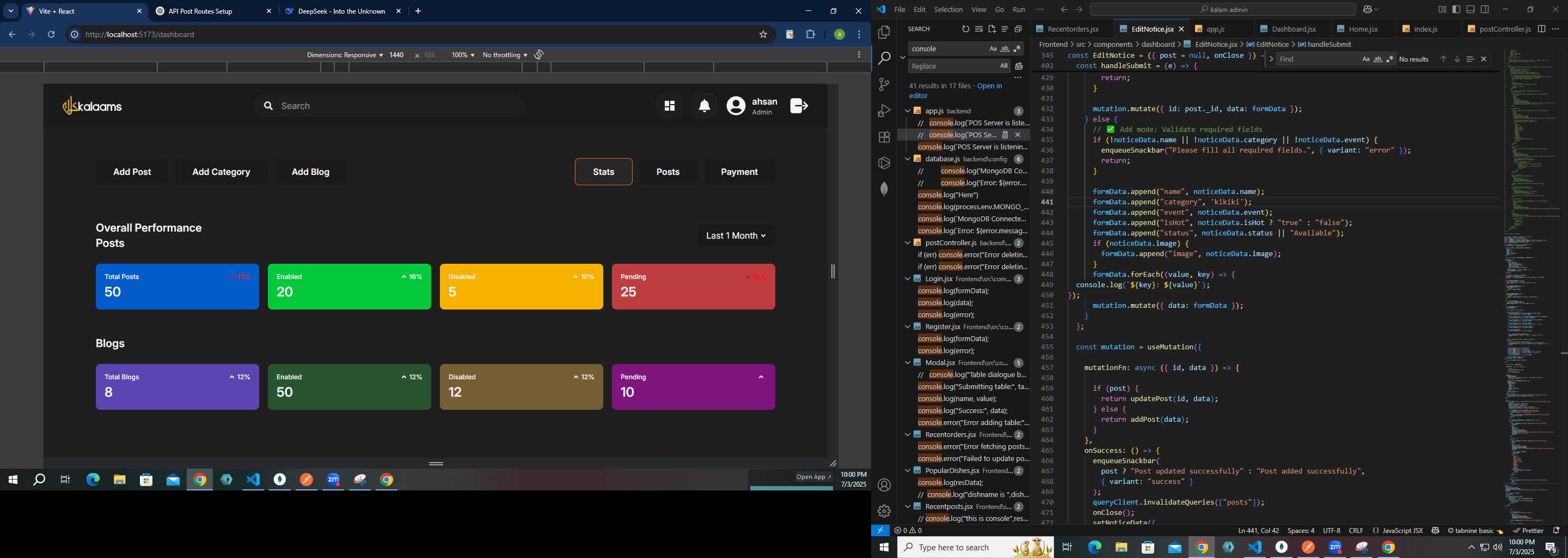This screenshot has height=558, width=1568.
Task: Bookmark this page with the star icon
Action: 763,35
